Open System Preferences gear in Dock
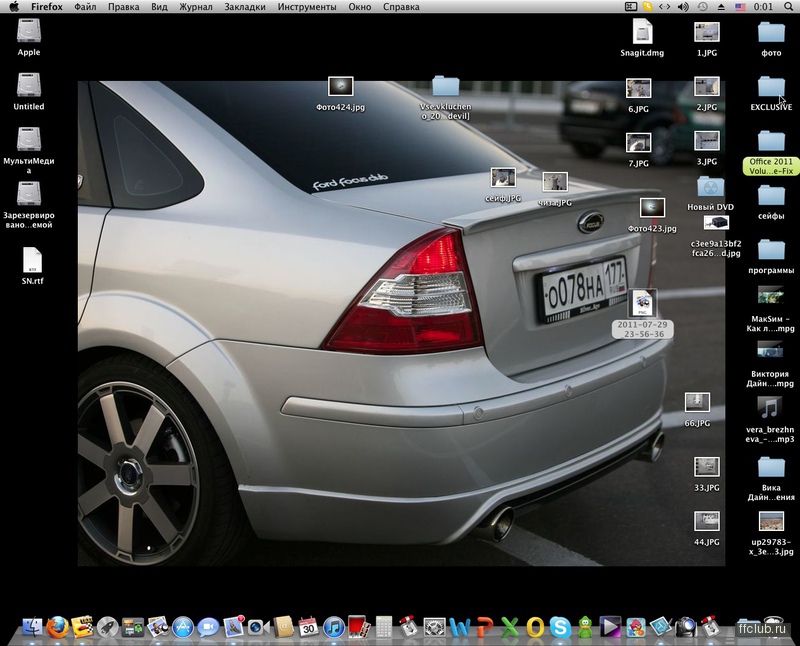800x646 pixels. (x=434, y=627)
